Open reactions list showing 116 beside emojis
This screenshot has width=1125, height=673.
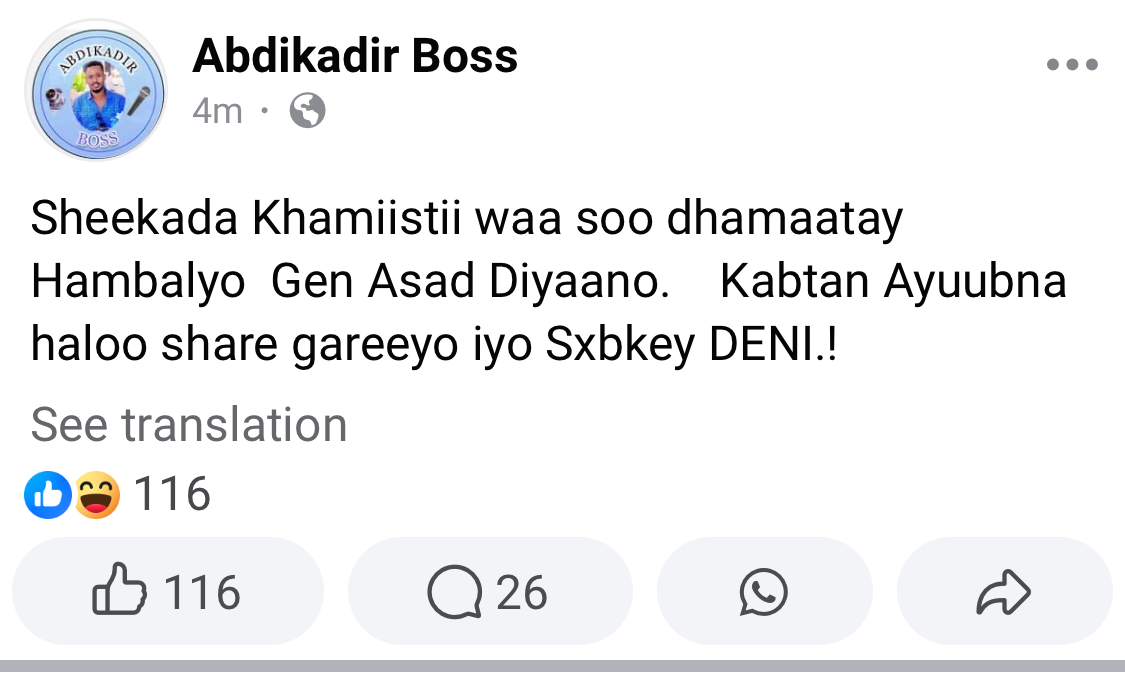(172, 495)
